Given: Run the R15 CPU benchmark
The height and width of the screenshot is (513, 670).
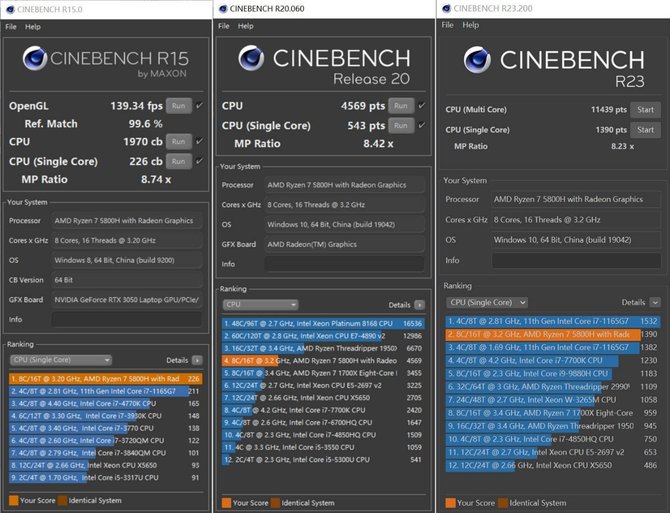Looking at the screenshot, I should 179,141.
